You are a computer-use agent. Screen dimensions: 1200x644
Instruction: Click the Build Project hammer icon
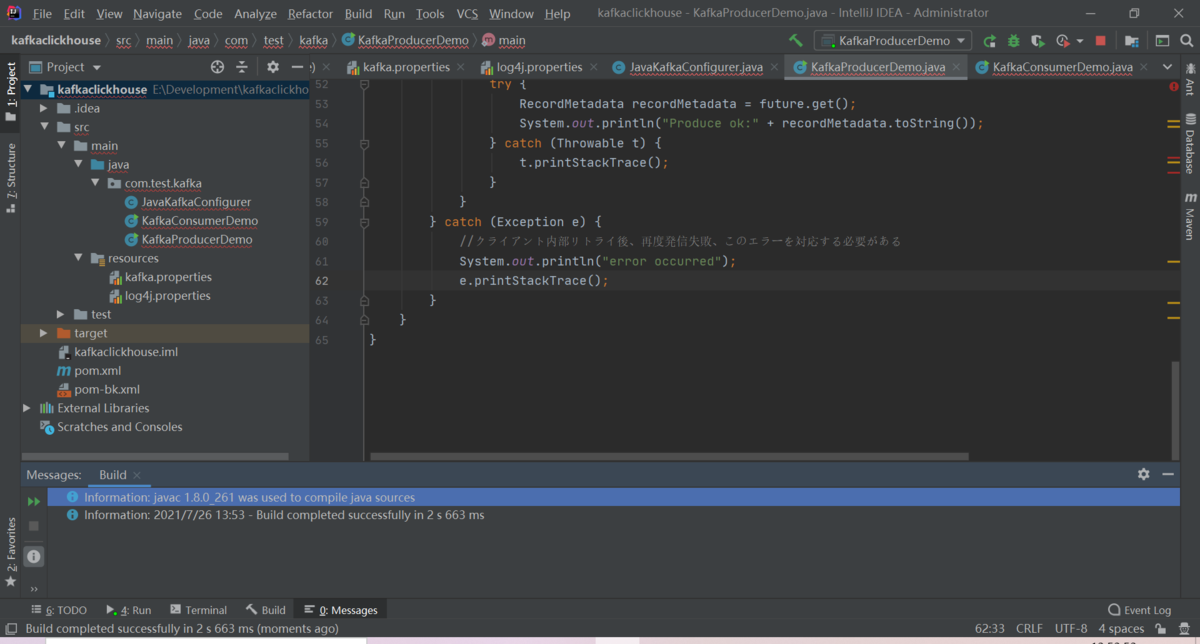pyautogui.click(x=796, y=41)
